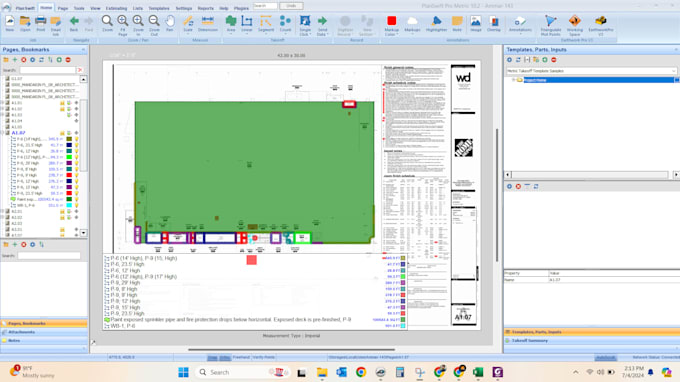Select the Highlighter annotation tool

(x=436, y=23)
